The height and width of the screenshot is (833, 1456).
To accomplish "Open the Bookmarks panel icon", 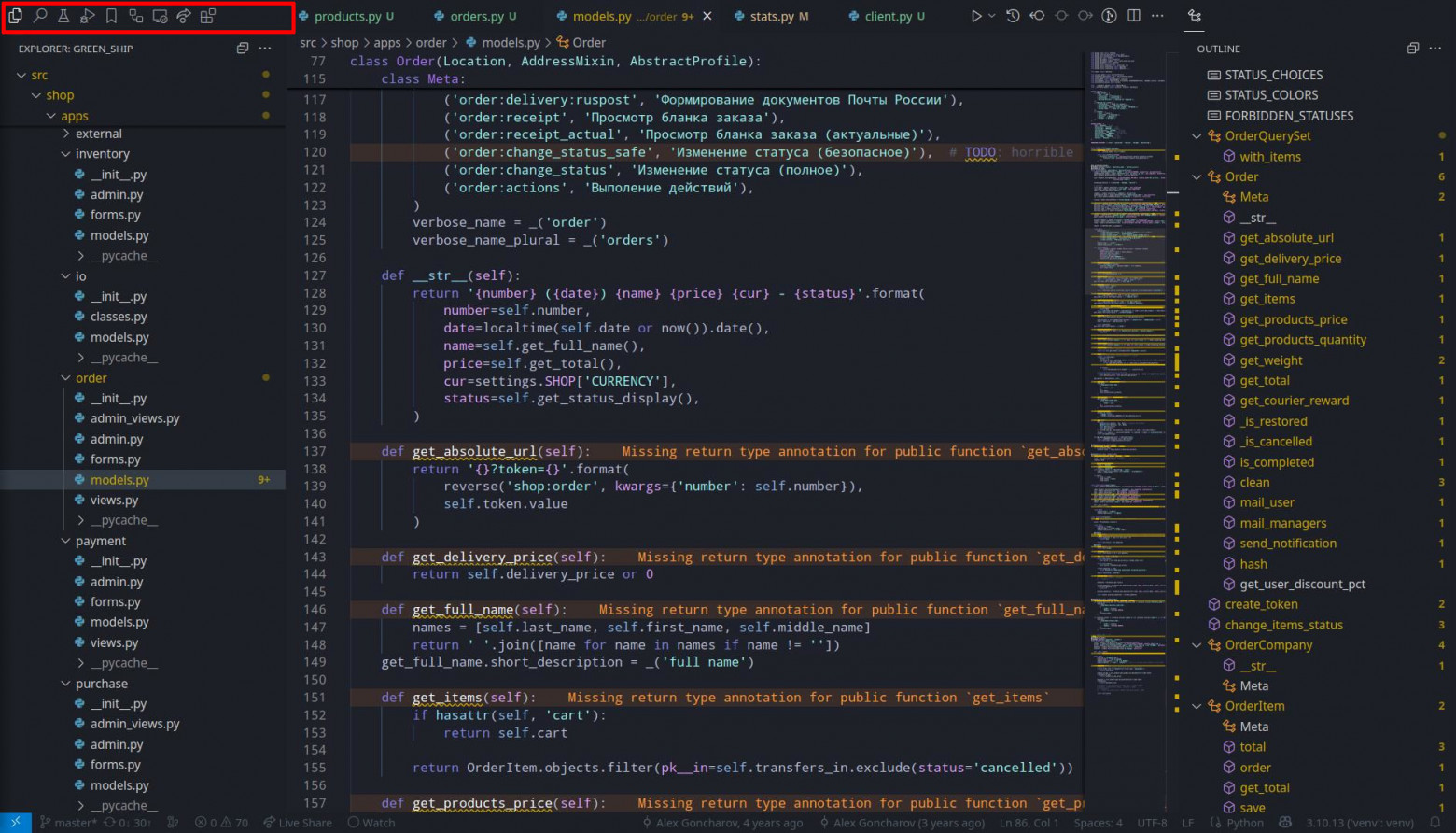I will click(x=111, y=16).
